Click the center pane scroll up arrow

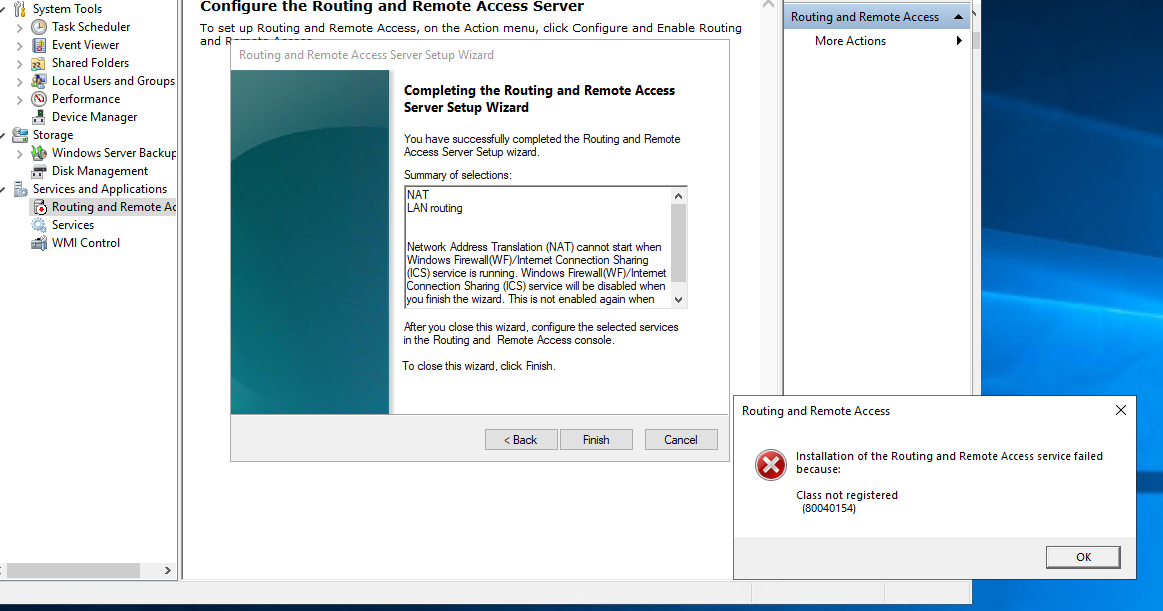pos(768,4)
